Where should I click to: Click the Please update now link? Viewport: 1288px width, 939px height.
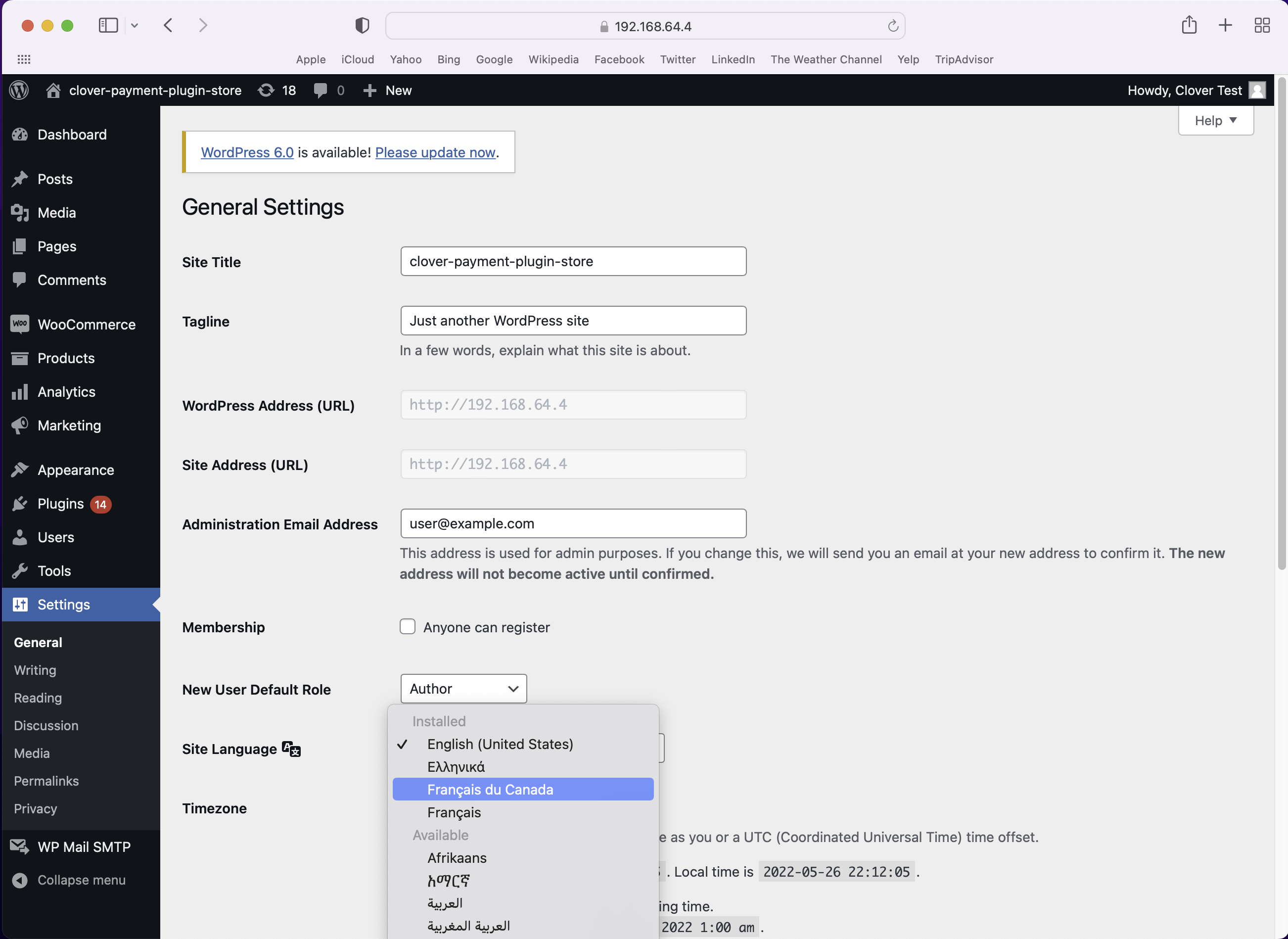click(x=435, y=152)
